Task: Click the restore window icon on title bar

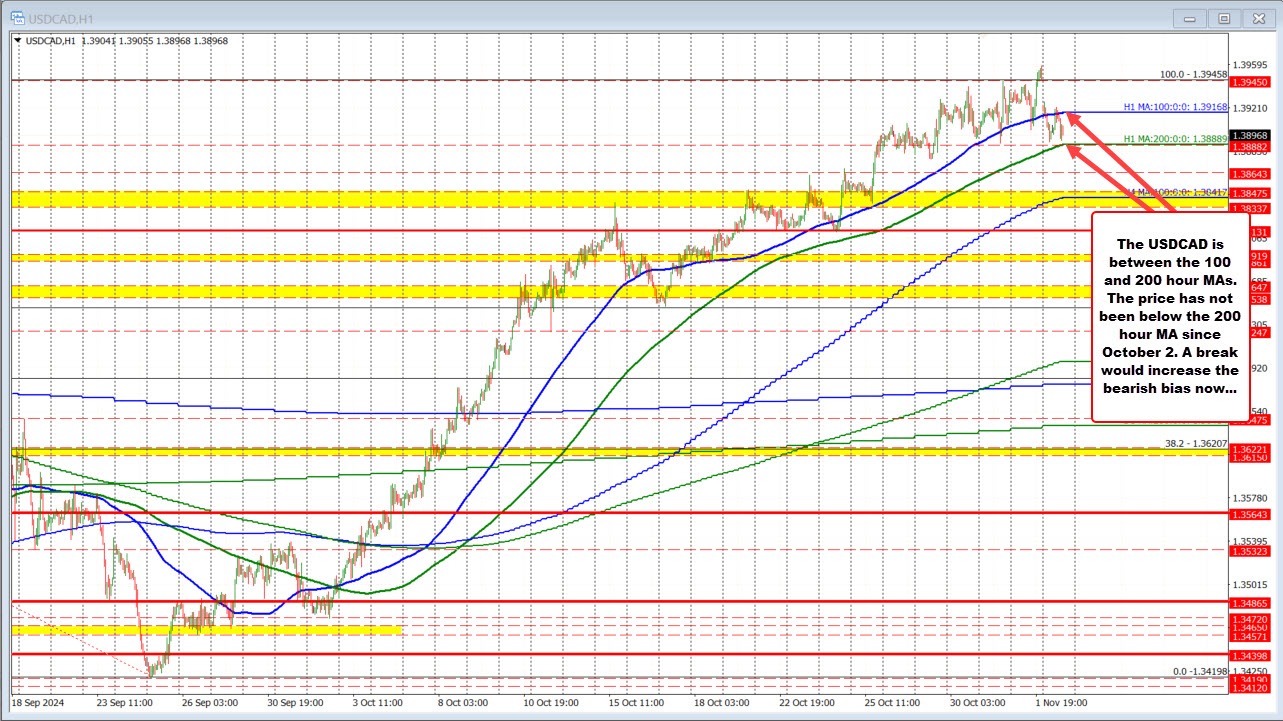Action: (1224, 18)
